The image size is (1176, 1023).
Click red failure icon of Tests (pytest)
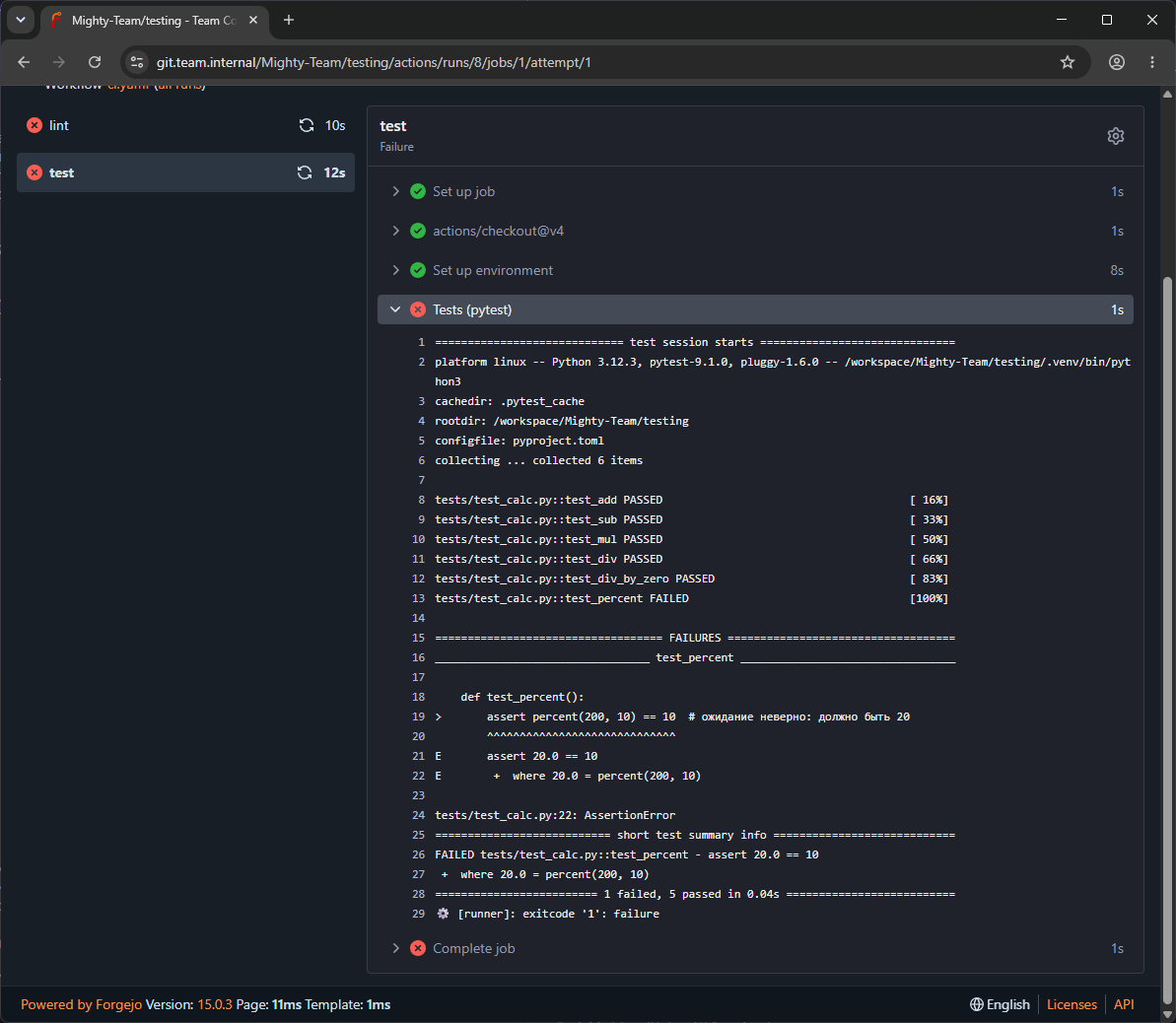pyautogui.click(x=418, y=309)
